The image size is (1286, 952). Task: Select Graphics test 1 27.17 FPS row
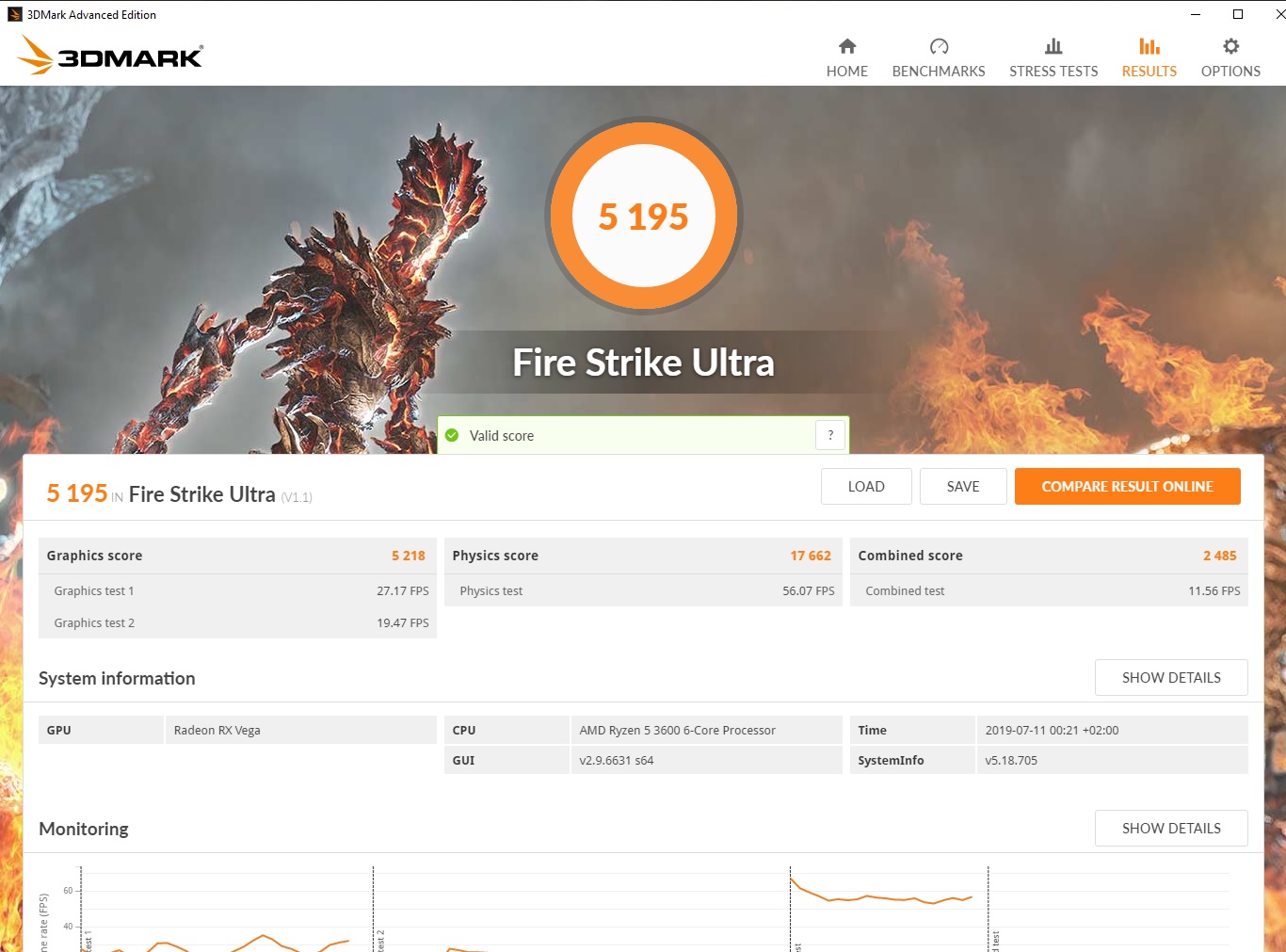[237, 591]
